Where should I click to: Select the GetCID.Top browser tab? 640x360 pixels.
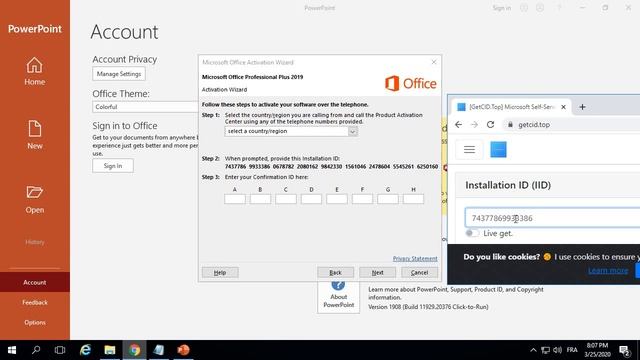pos(511,107)
